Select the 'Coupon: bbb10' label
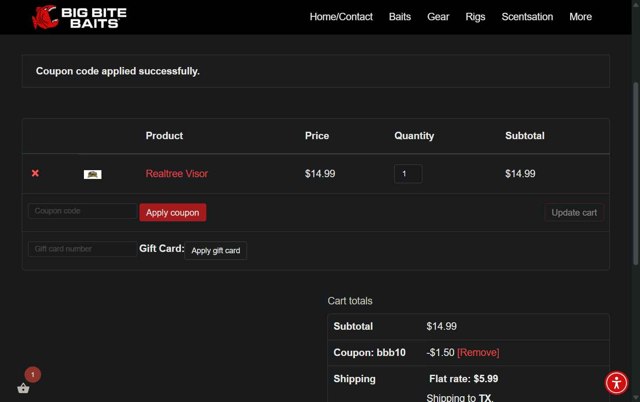 [x=369, y=352]
